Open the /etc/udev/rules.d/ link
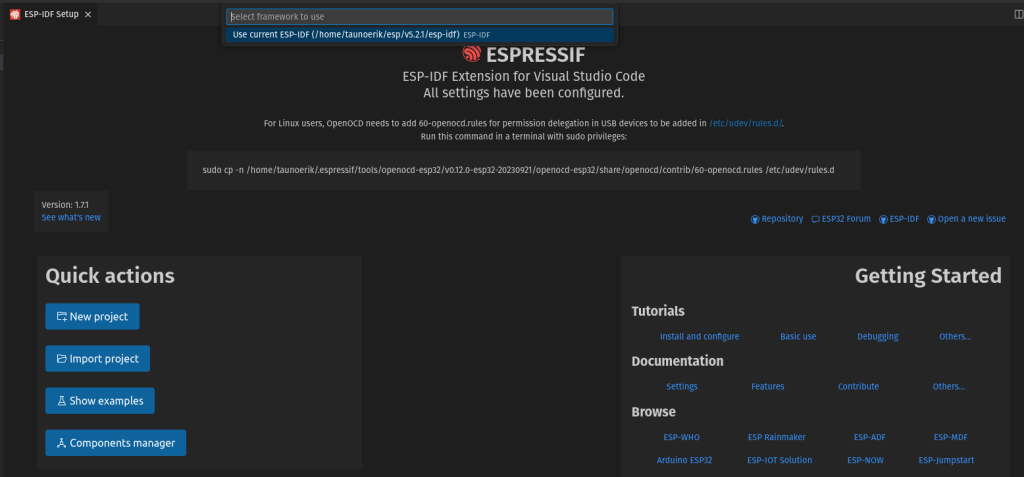Image resolution: width=1024 pixels, height=477 pixels. pos(746,123)
